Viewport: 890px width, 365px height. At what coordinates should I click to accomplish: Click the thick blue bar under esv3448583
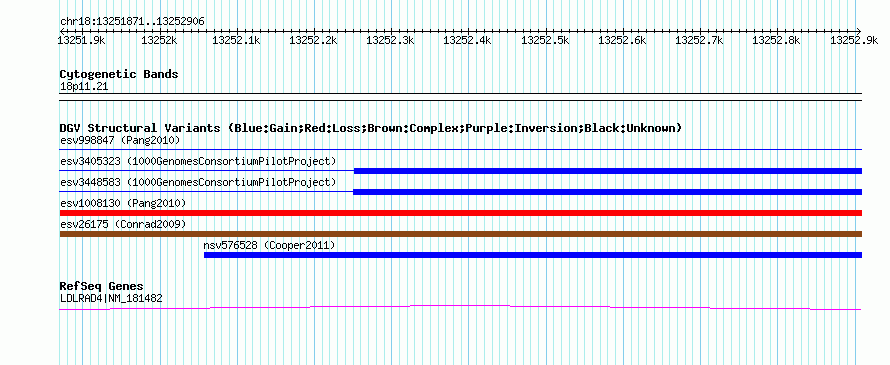607,192
